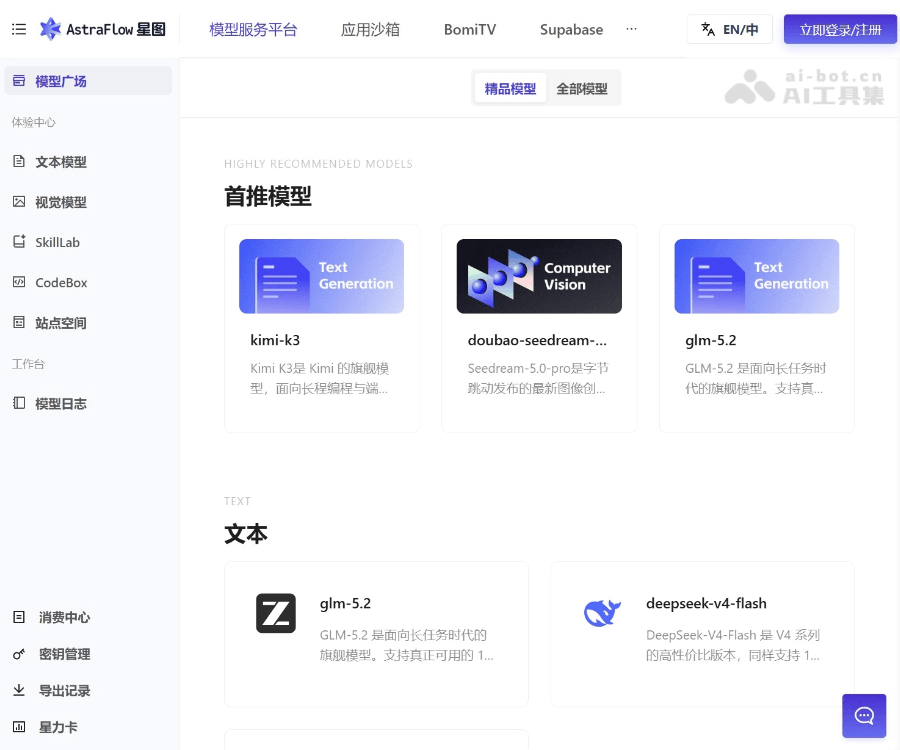Click the 密钥管理 key icon
This screenshot has height=750, width=900.
(x=19, y=654)
